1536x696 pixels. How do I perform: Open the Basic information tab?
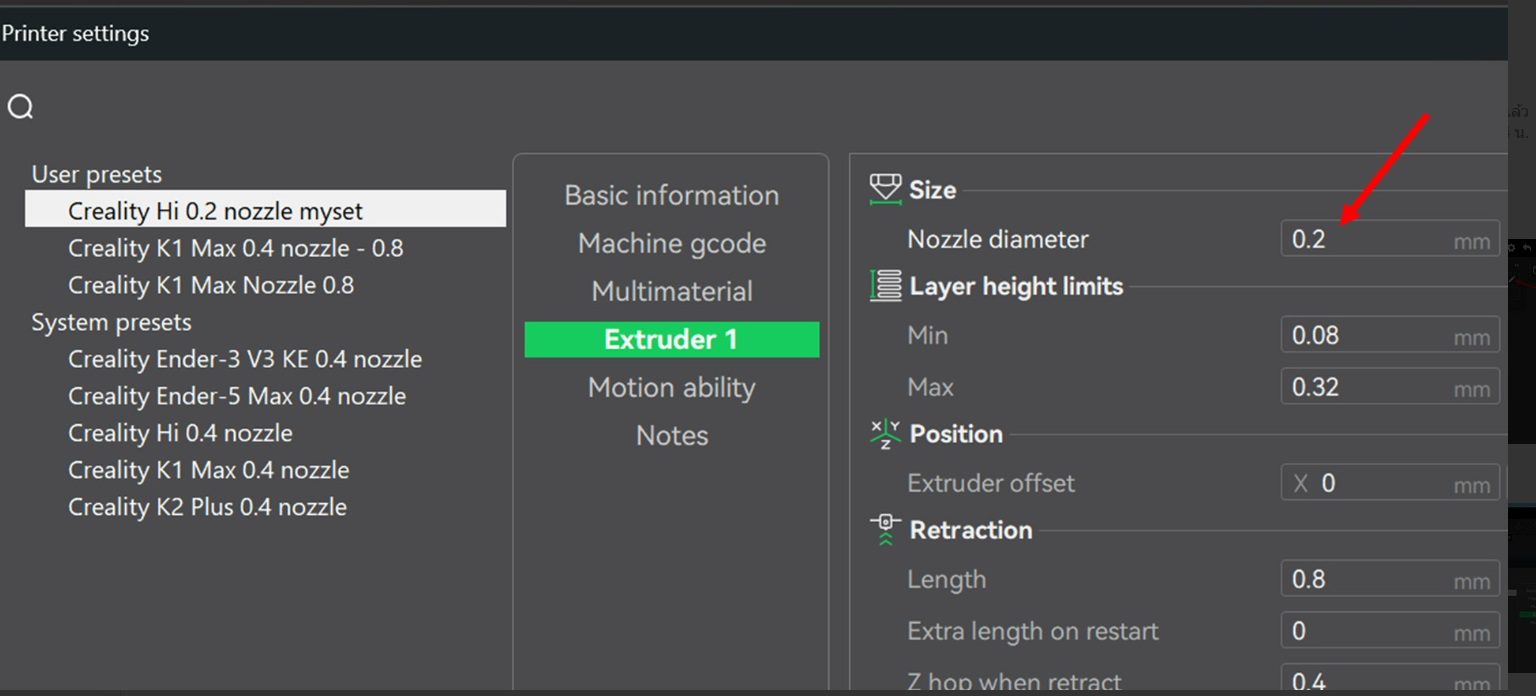click(671, 195)
